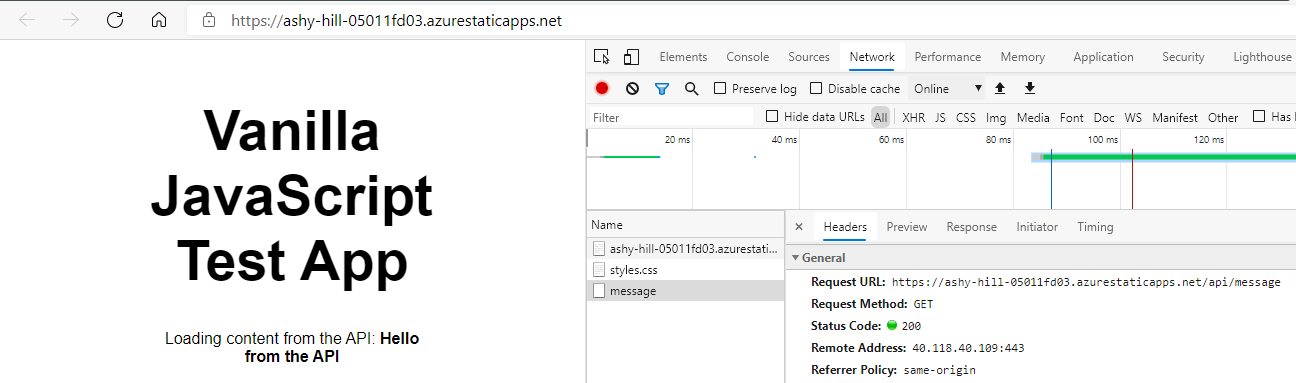Select the Network tab
The image size is (1296, 383).
pos(872,57)
